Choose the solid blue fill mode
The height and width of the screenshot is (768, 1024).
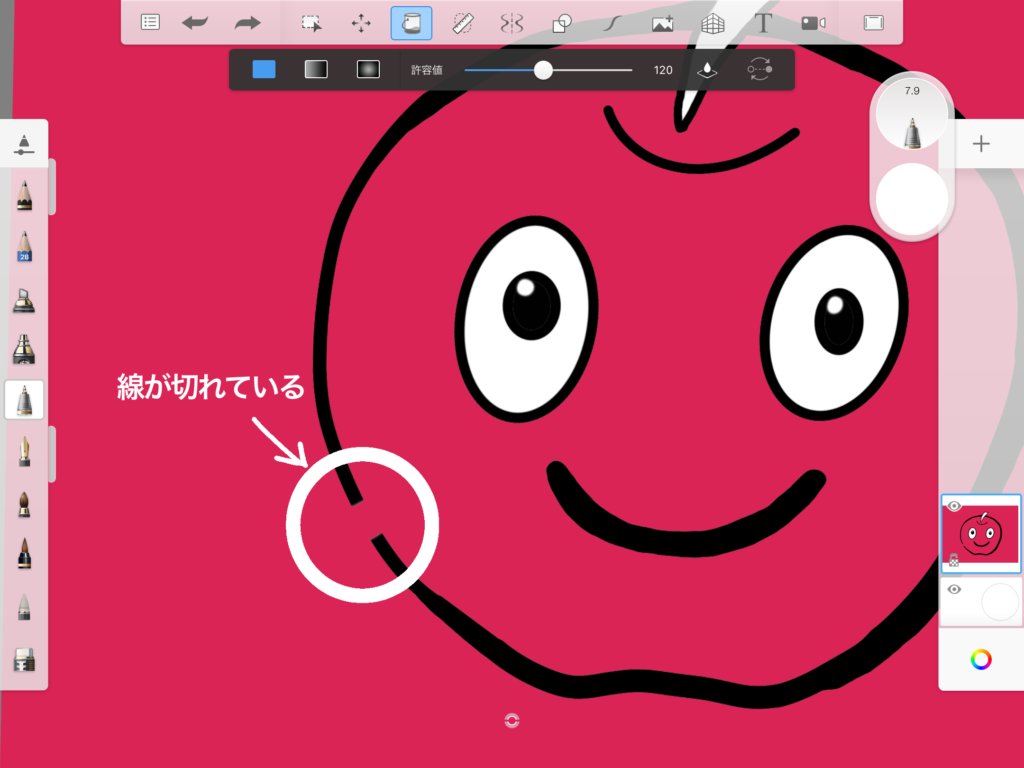coord(264,69)
